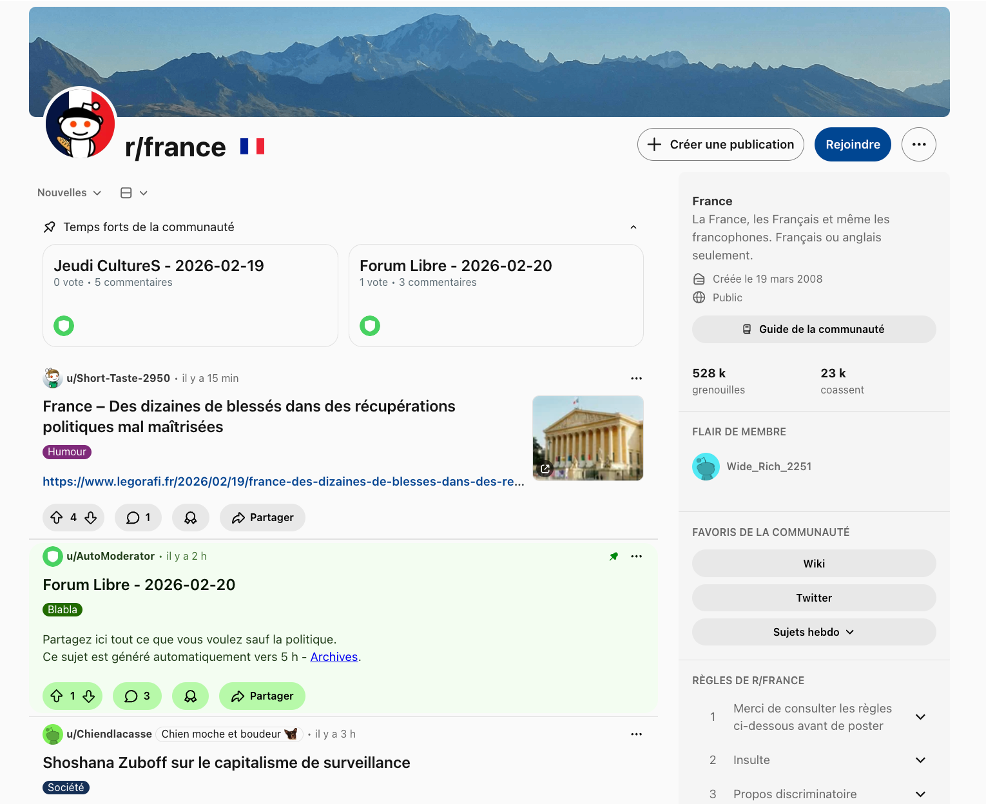Open the Wiki community favorite
The width and height of the screenshot is (986, 804).
point(814,564)
